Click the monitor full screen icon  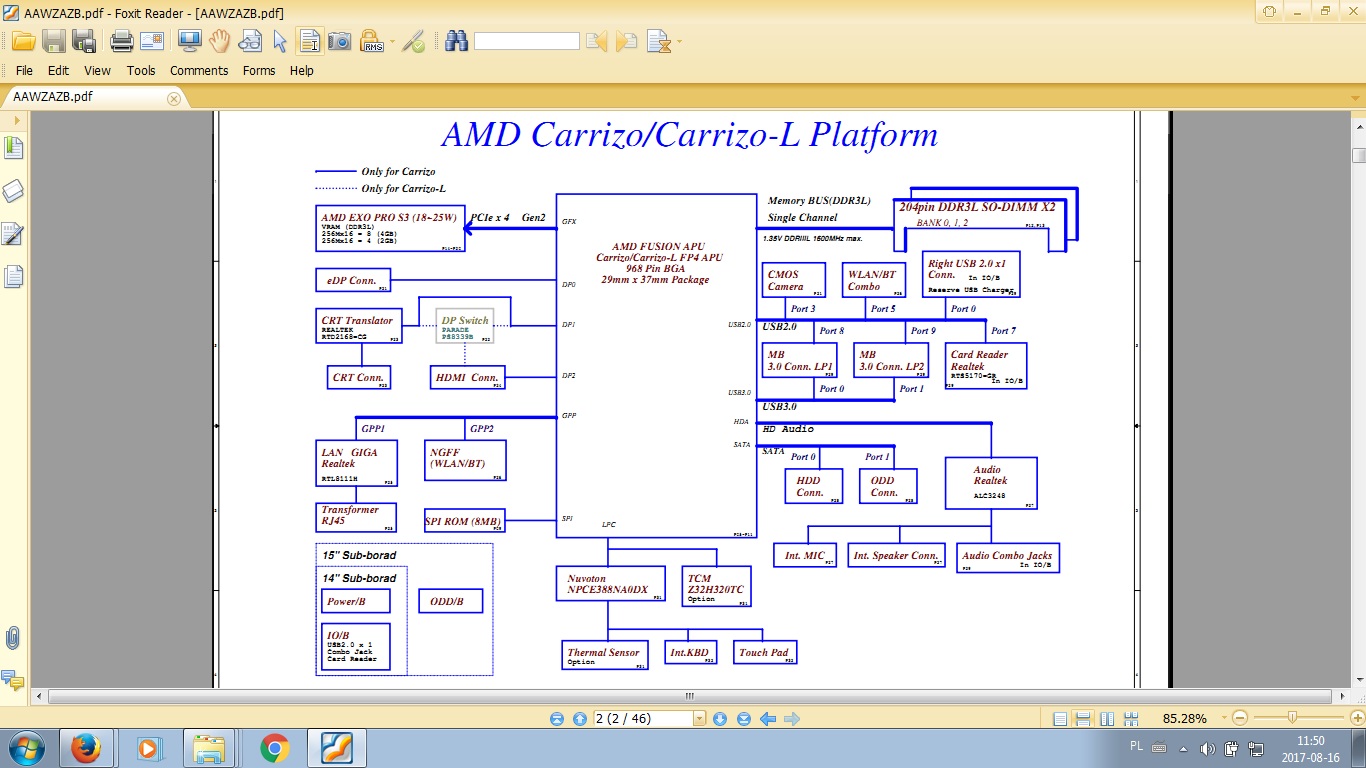tap(189, 41)
